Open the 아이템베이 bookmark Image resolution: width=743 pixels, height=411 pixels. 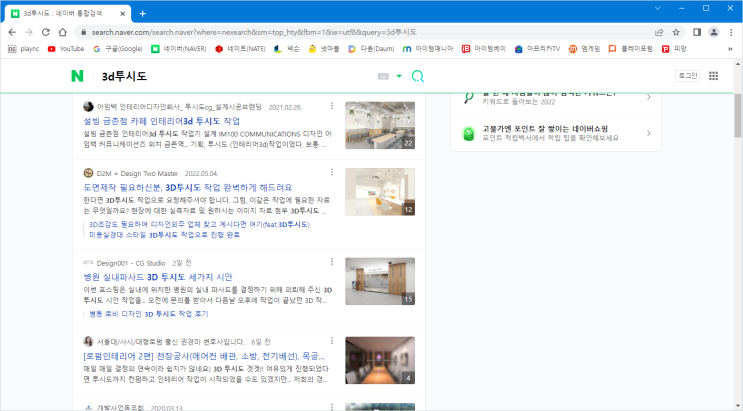coord(484,48)
